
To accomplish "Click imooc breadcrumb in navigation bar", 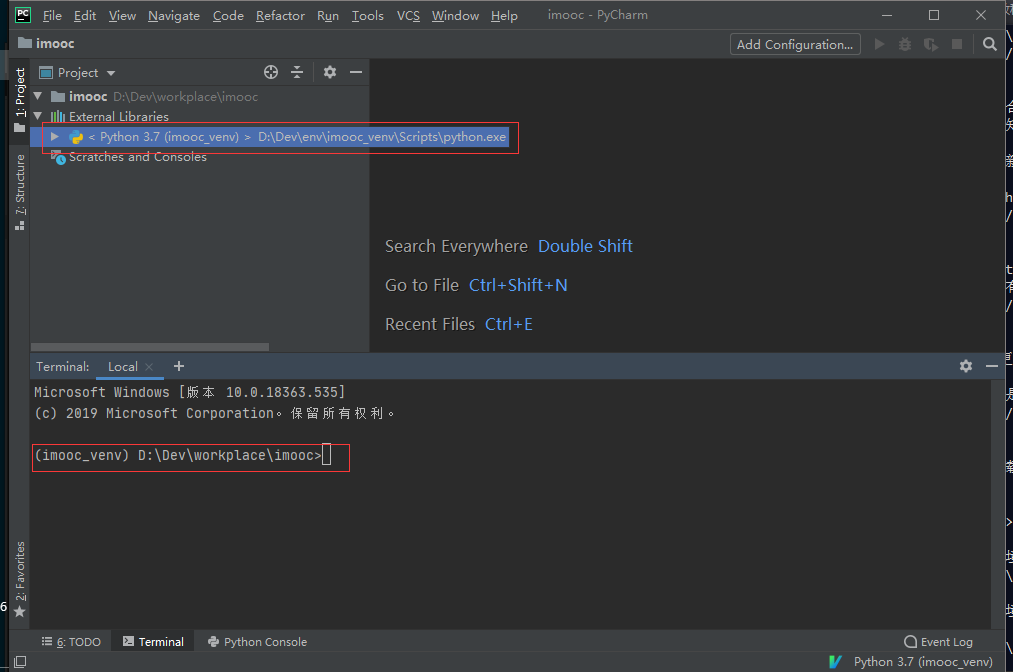I will tap(47, 43).
